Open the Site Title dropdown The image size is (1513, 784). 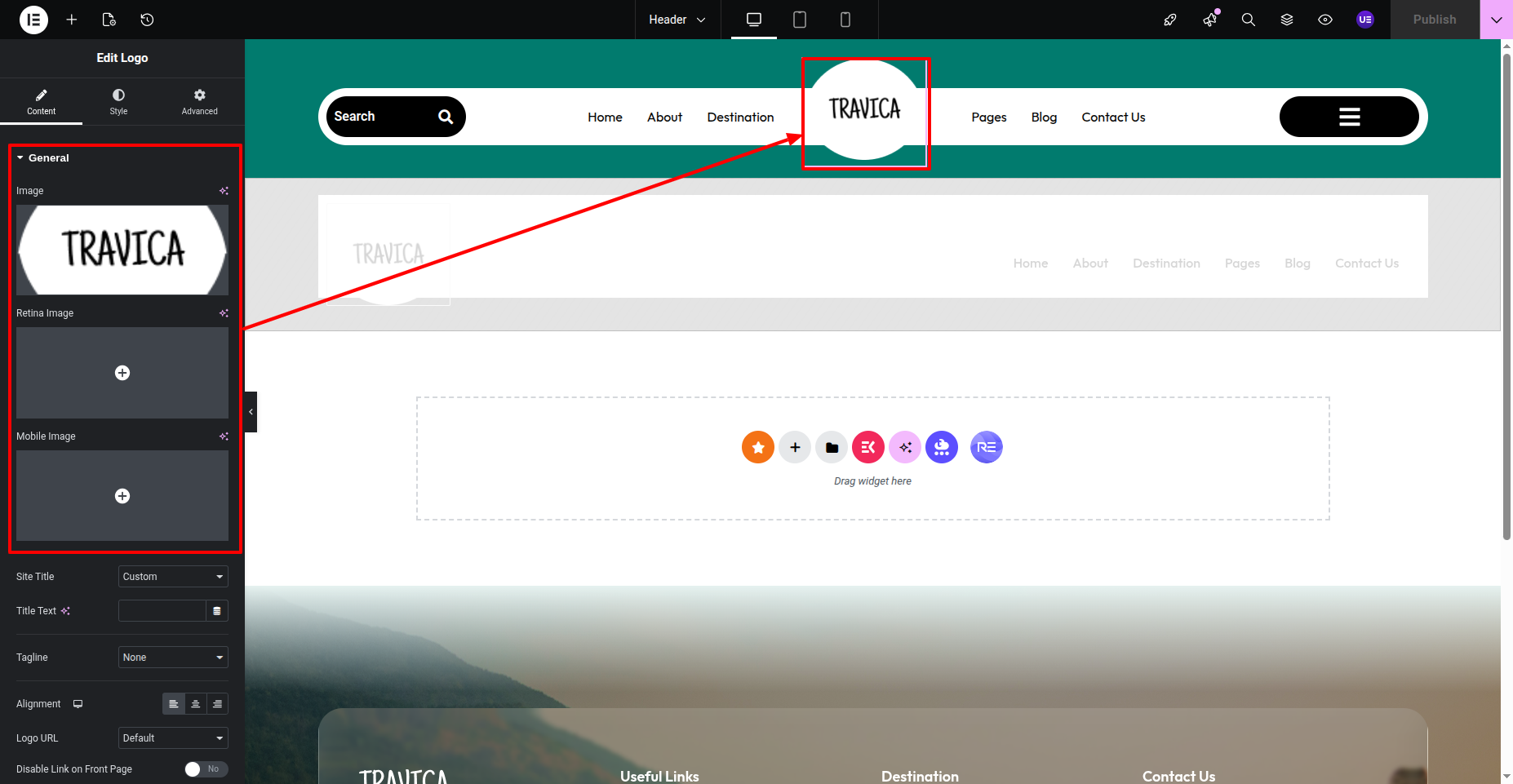pyautogui.click(x=173, y=577)
